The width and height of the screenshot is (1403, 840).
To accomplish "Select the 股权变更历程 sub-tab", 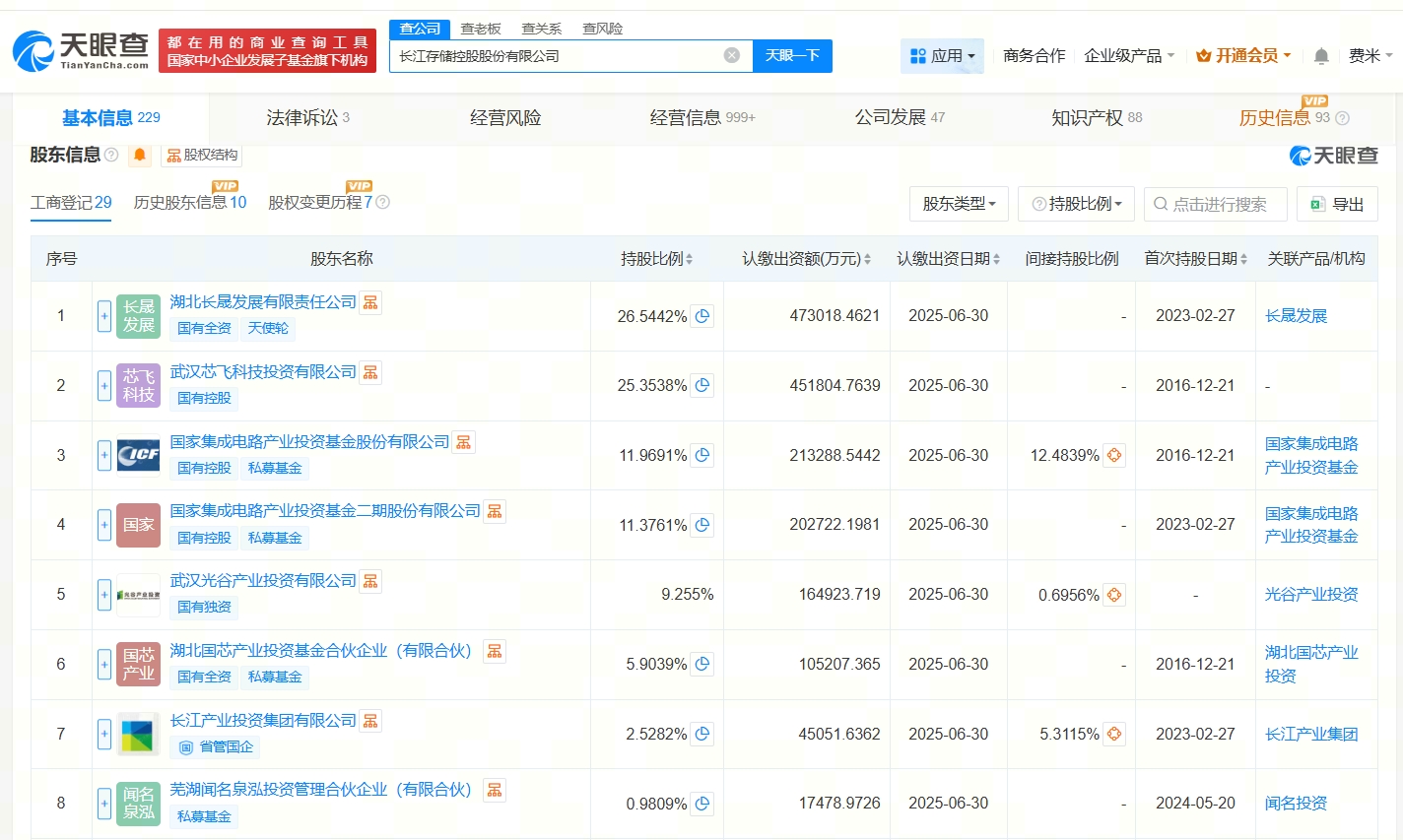I will point(320,202).
